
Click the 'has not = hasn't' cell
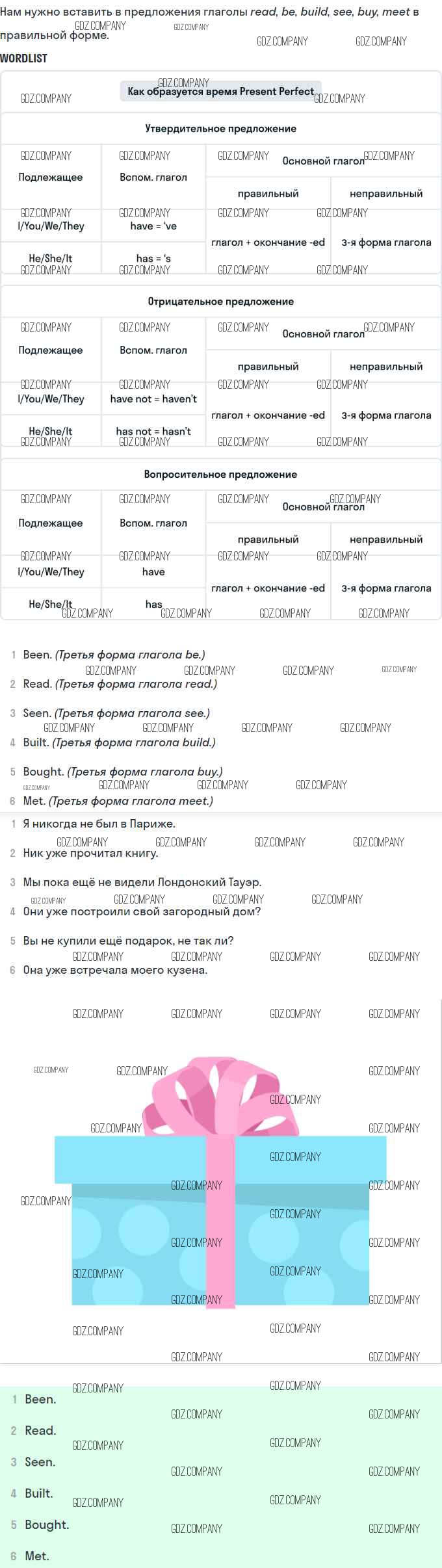[x=153, y=431]
